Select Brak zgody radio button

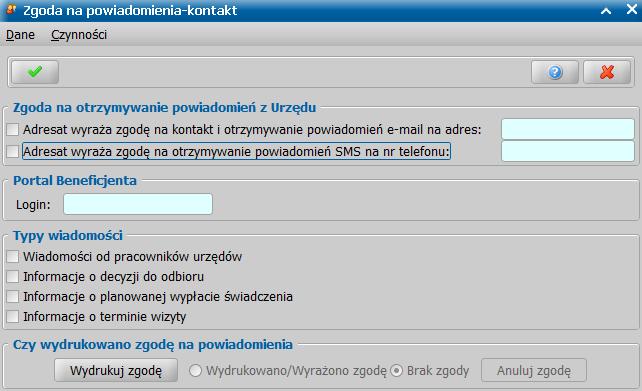pyautogui.click(x=396, y=371)
